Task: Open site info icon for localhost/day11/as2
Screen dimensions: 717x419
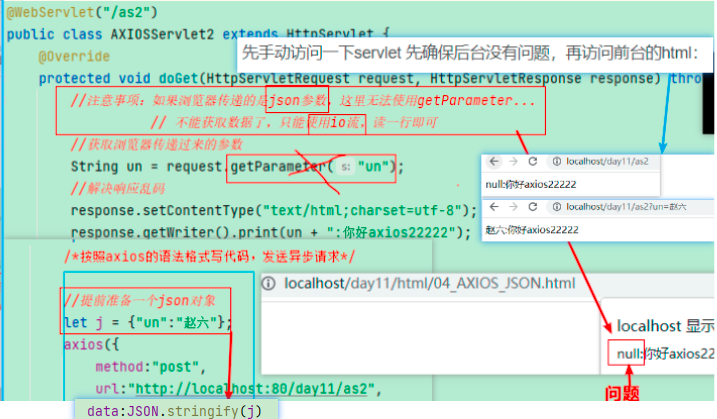Action: coord(556,161)
